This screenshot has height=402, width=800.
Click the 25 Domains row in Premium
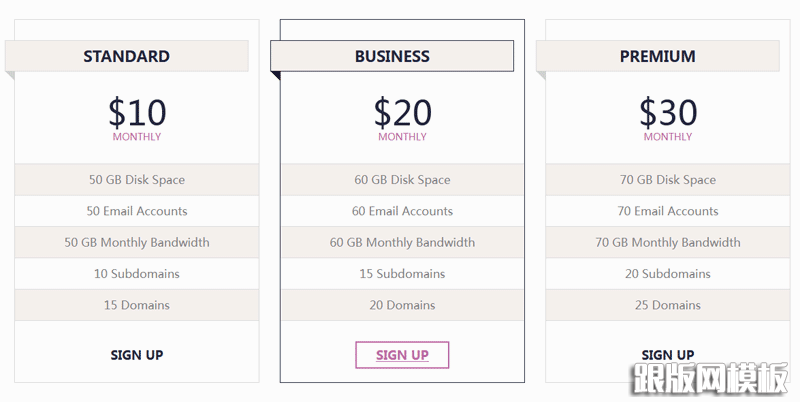click(667, 305)
